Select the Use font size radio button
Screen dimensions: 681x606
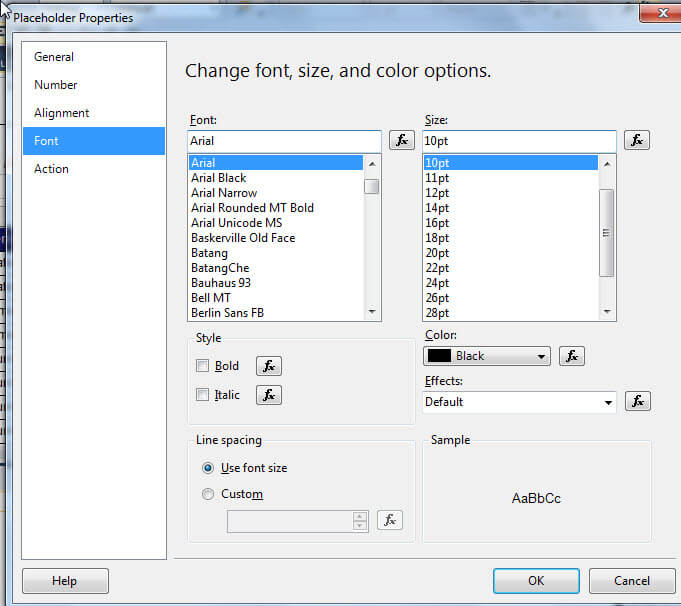208,468
